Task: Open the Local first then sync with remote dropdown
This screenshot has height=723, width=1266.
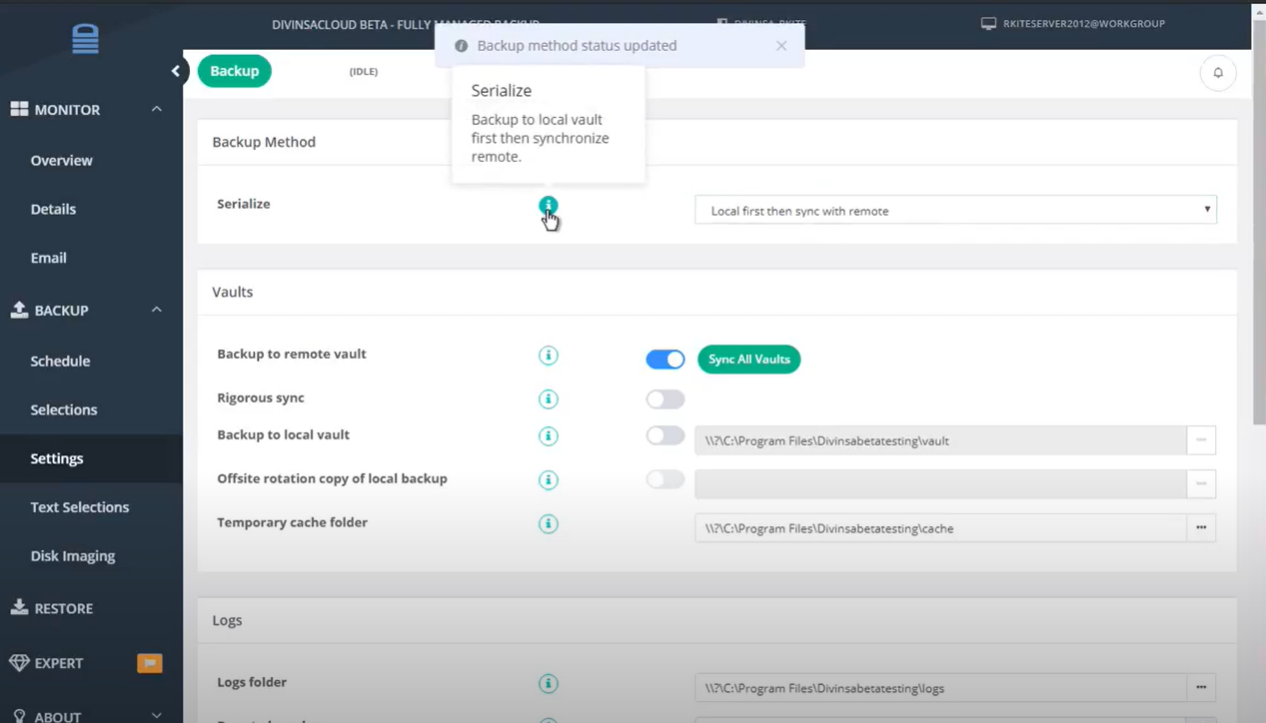Action: (x=955, y=210)
